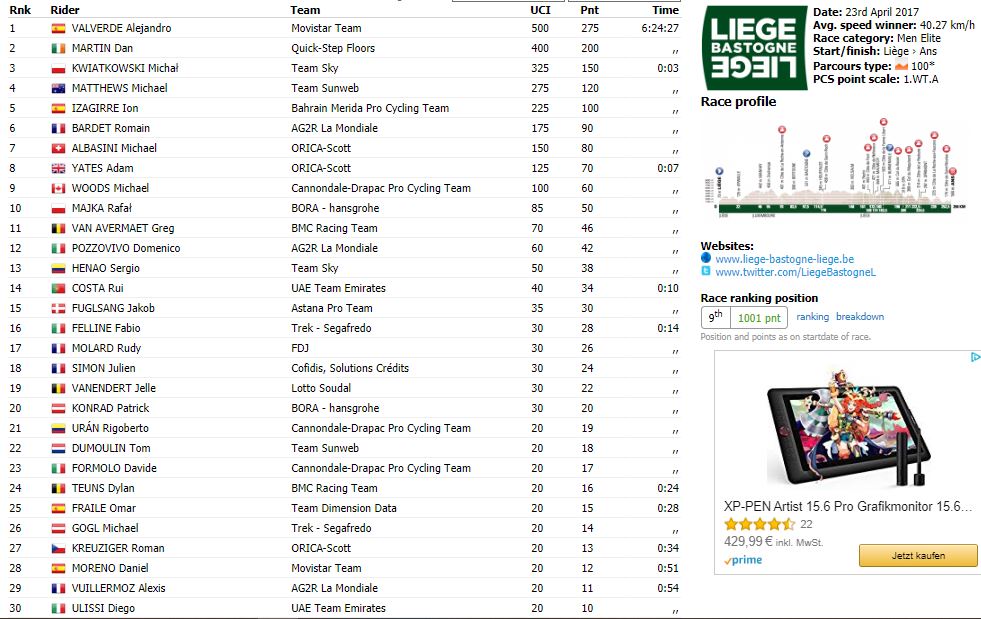Click the Dutch flag beside DUMOULIN Tom
Image resolution: width=981 pixels, height=619 pixels.
[x=58, y=448]
